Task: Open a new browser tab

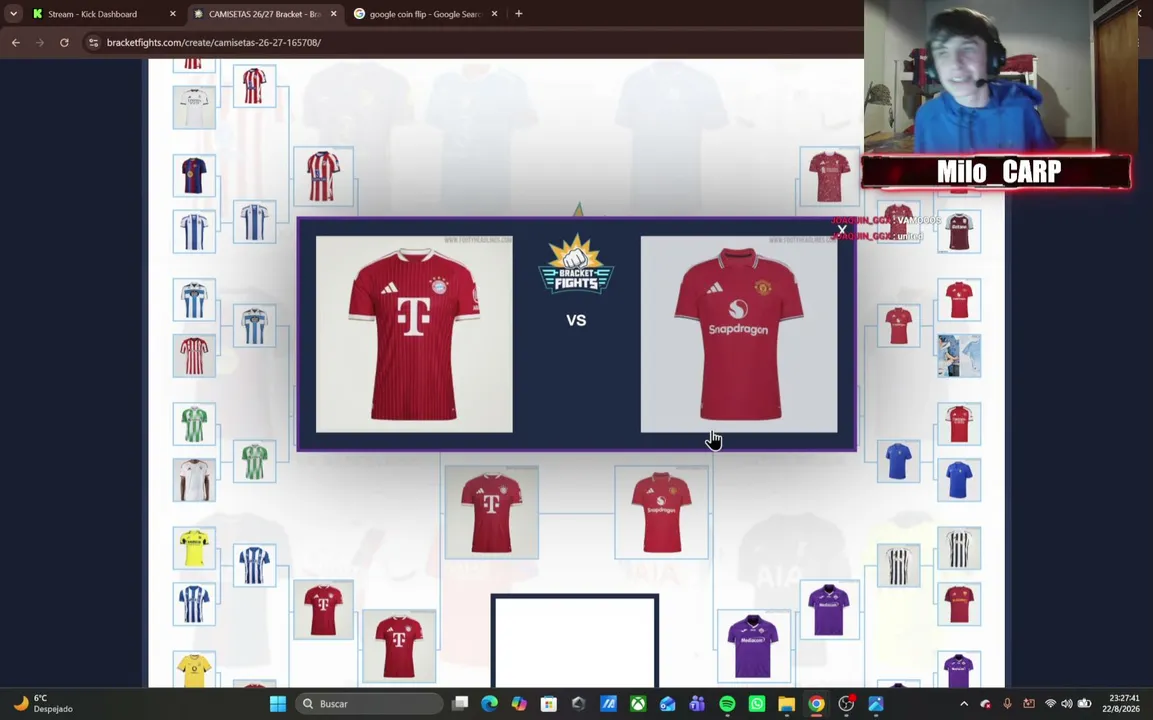Action: tap(518, 14)
